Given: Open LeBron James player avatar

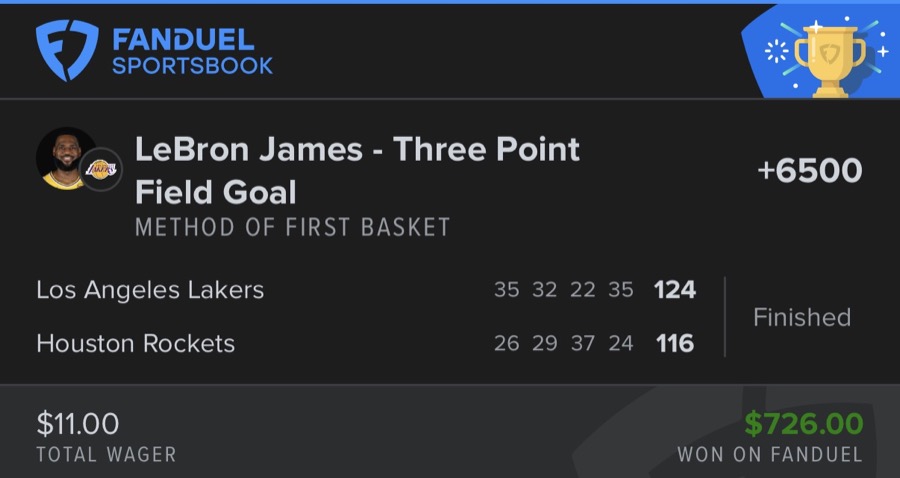Looking at the screenshot, I should 66,158.
